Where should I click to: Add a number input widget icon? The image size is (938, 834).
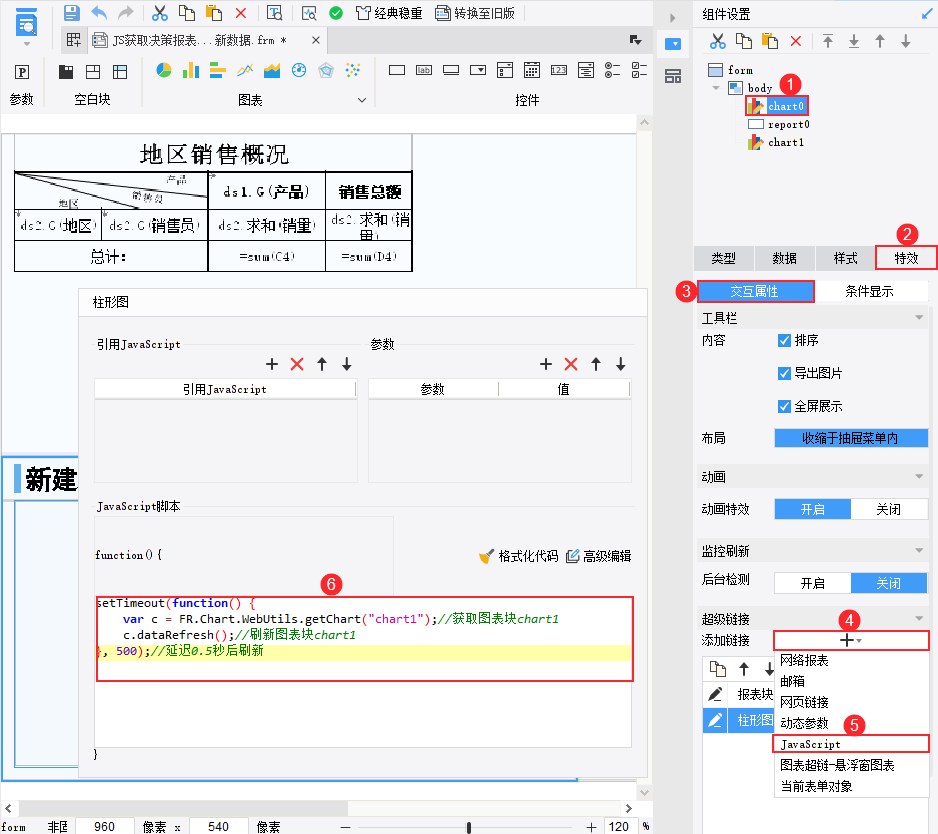[x=559, y=70]
